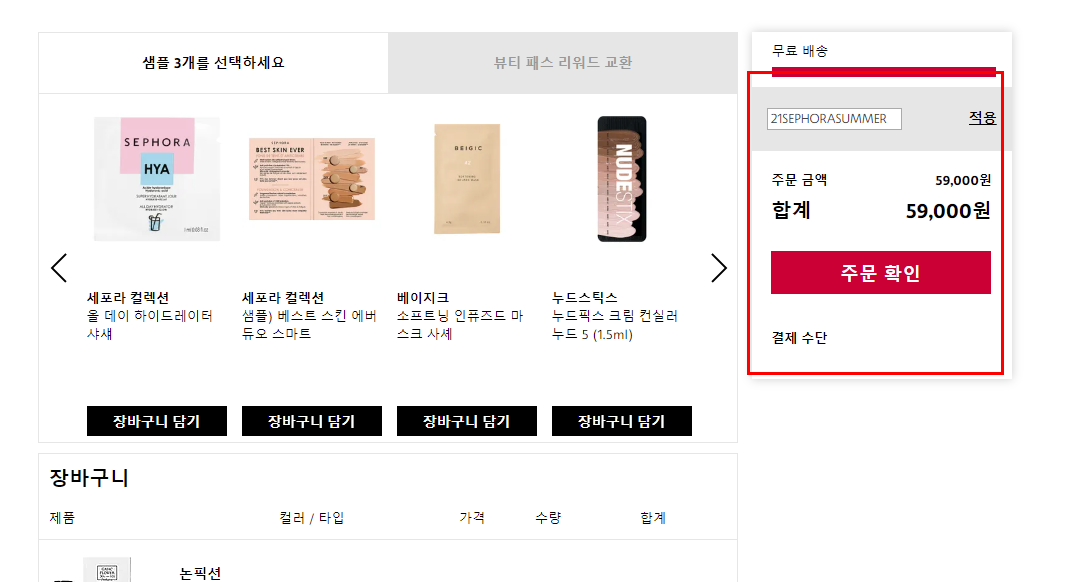Add 올 데이 하이드레이터 sample to cart
Screen dimensions: 1078x582
pos(157,421)
